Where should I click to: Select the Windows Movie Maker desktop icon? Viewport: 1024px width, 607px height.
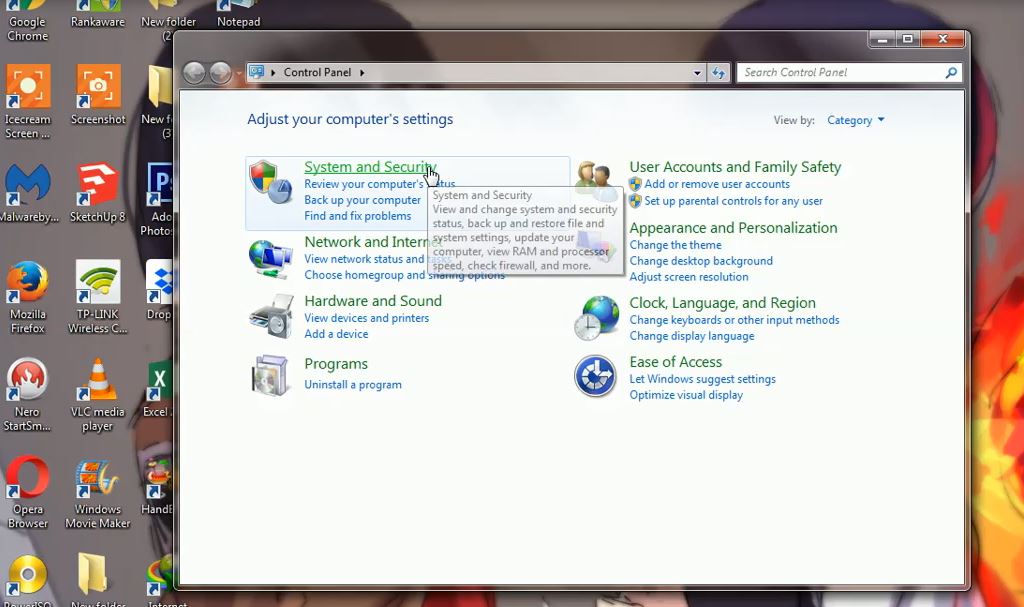pyautogui.click(x=98, y=493)
